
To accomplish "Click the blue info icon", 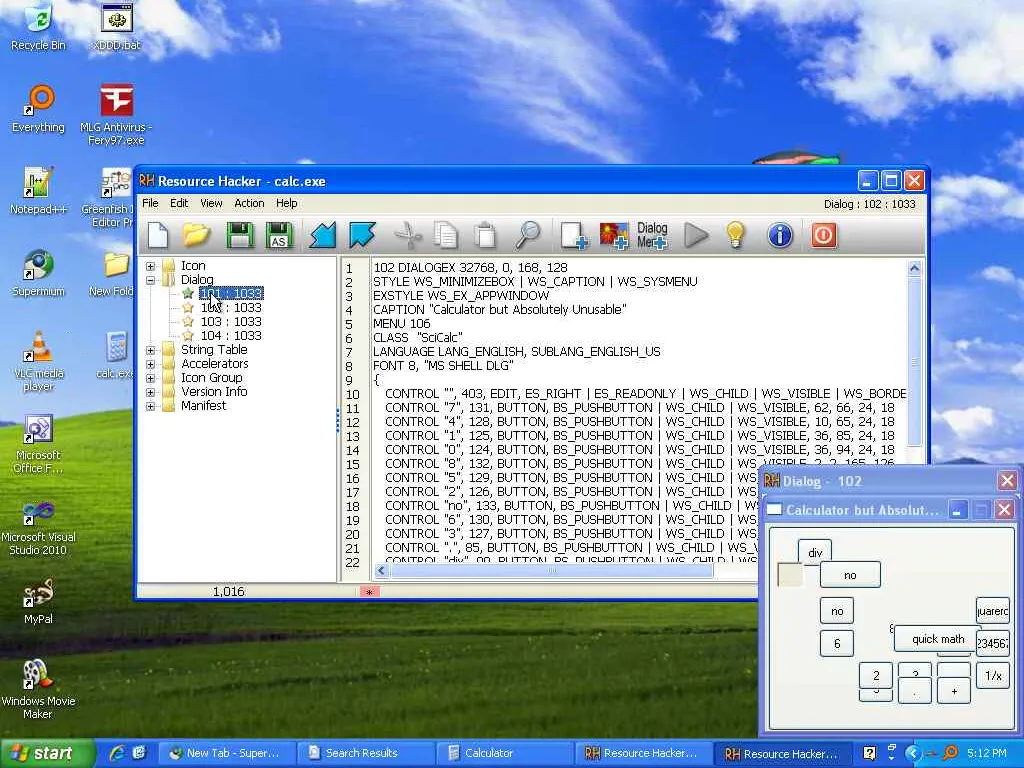I will coord(780,235).
